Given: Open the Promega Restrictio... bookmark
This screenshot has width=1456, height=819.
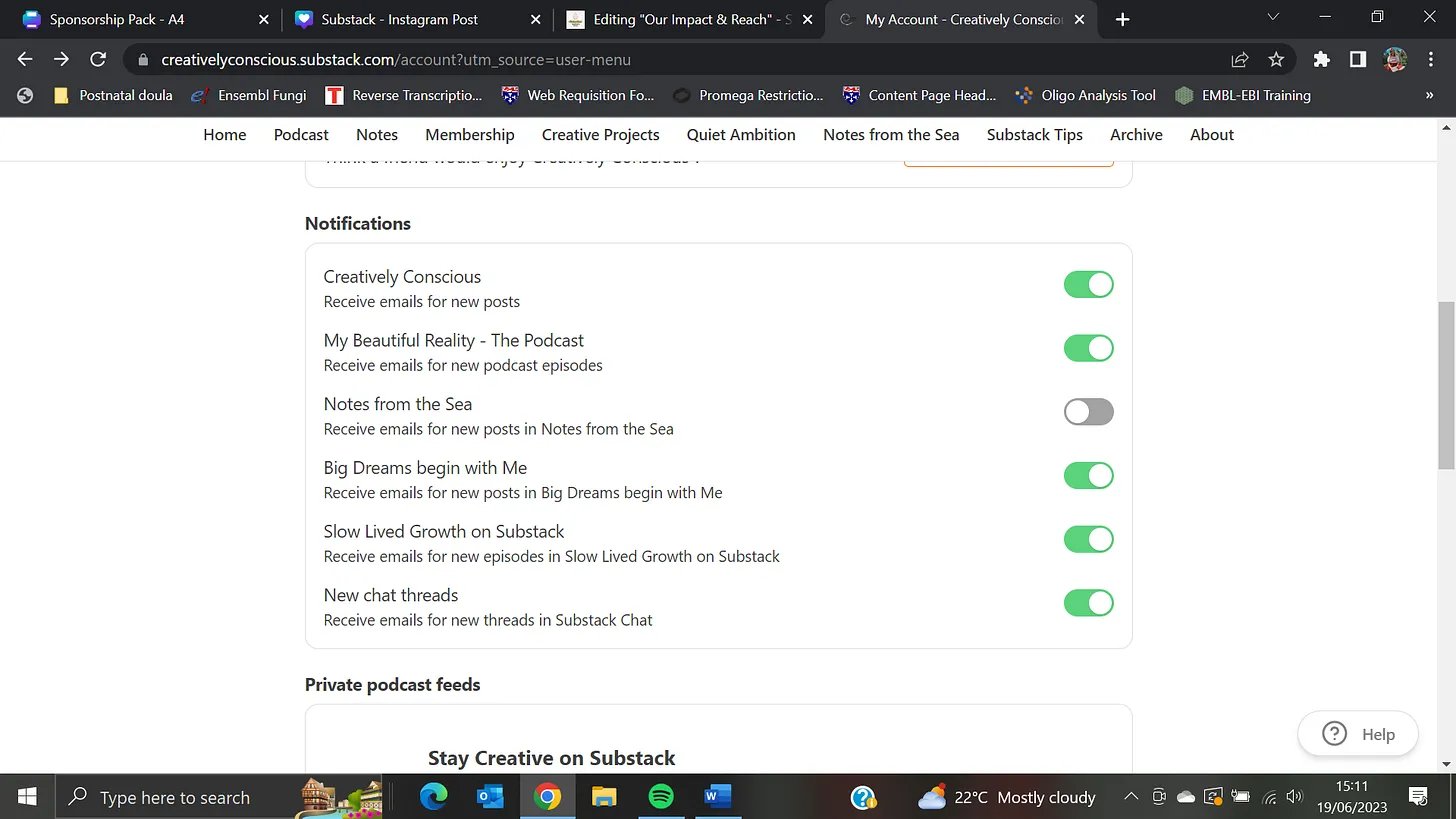Looking at the screenshot, I should [x=748, y=96].
